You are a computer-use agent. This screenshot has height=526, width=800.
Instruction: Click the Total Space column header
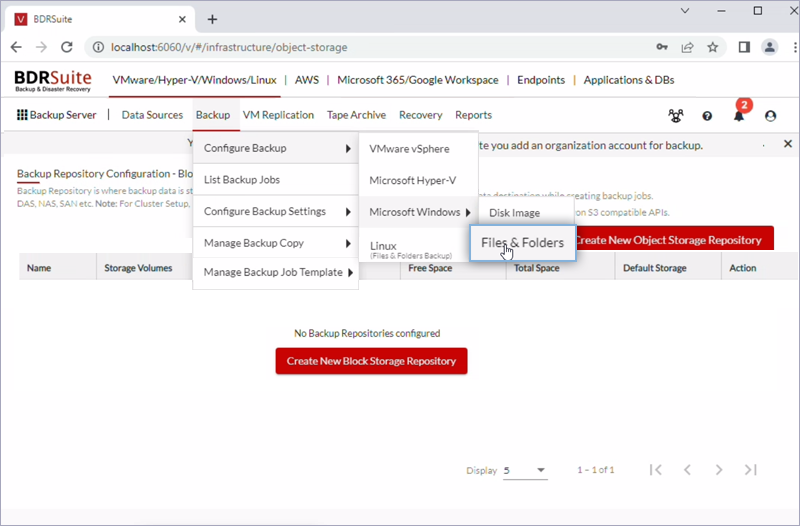click(x=536, y=268)
